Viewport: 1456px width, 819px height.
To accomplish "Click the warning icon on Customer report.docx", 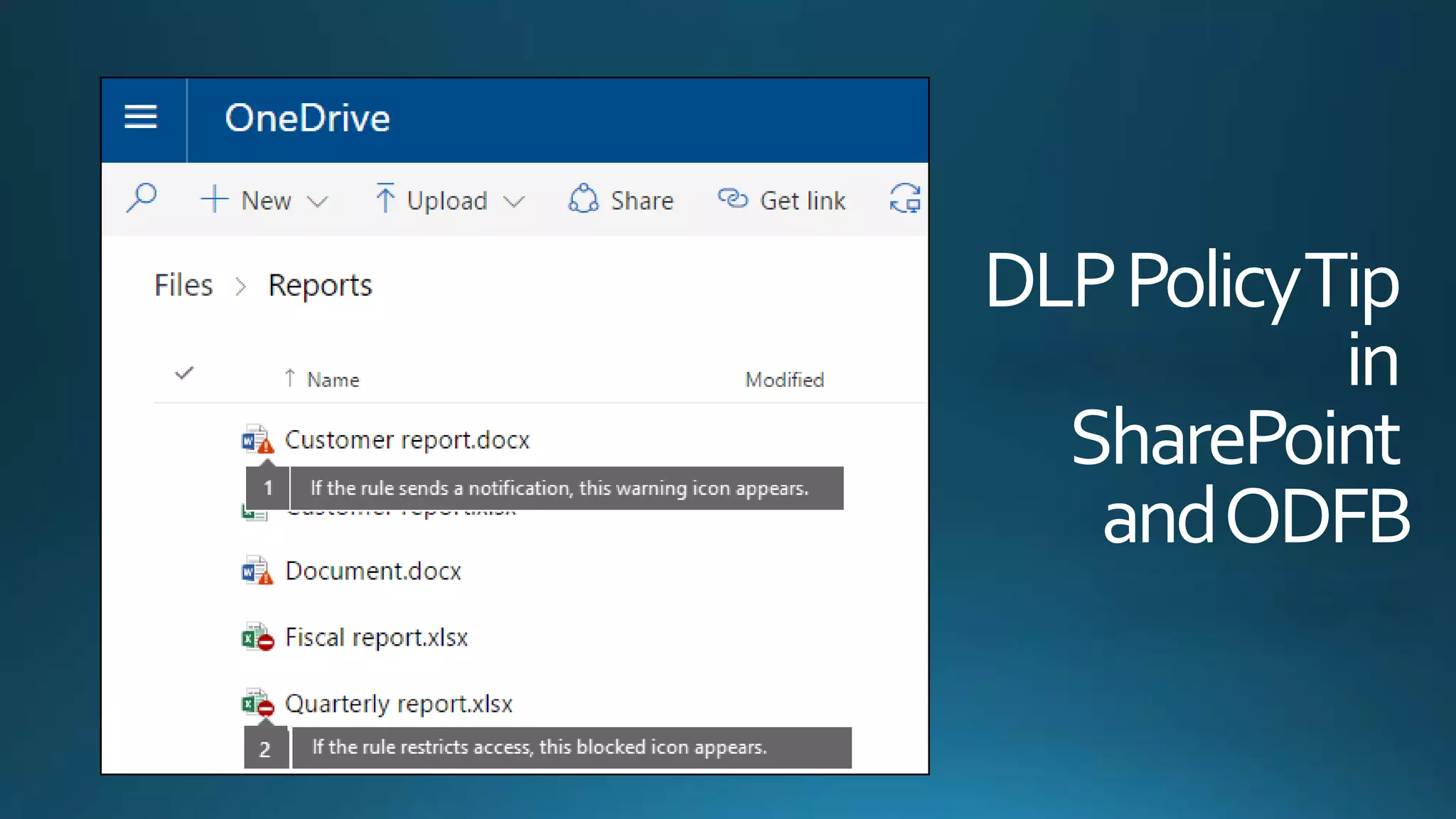I will click(x=265, y=446).
